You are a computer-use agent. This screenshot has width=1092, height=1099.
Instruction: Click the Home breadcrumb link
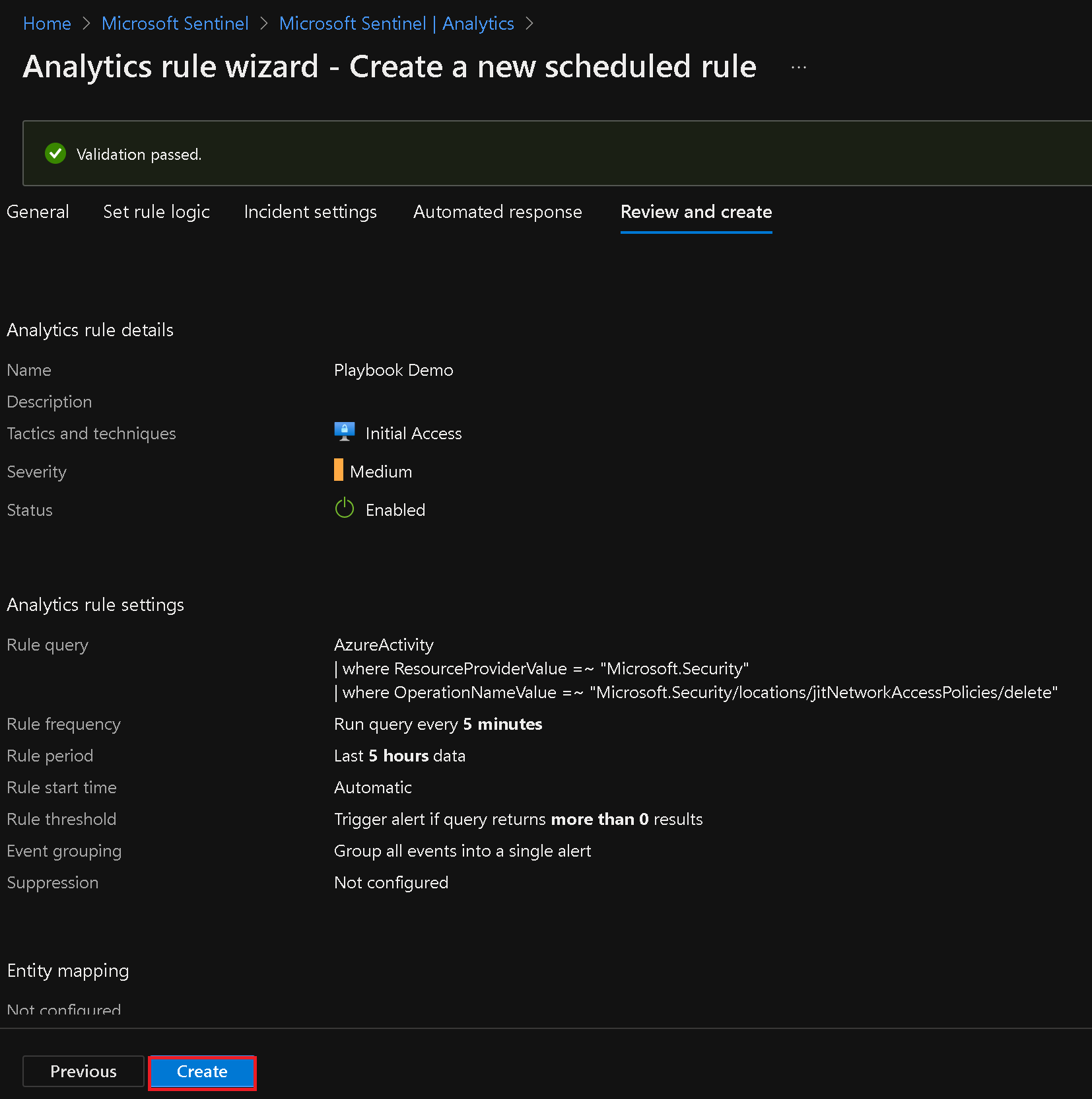point(47,23)
